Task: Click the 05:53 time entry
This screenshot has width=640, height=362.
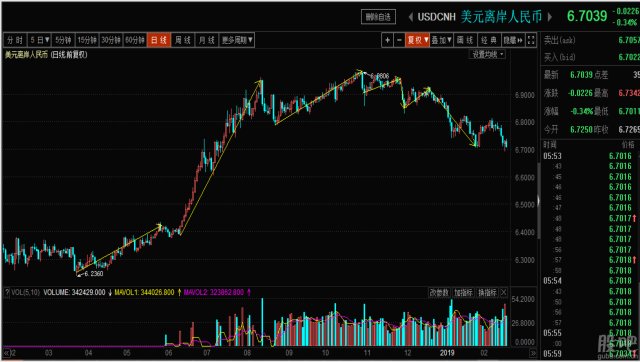Action: (552, 156)
